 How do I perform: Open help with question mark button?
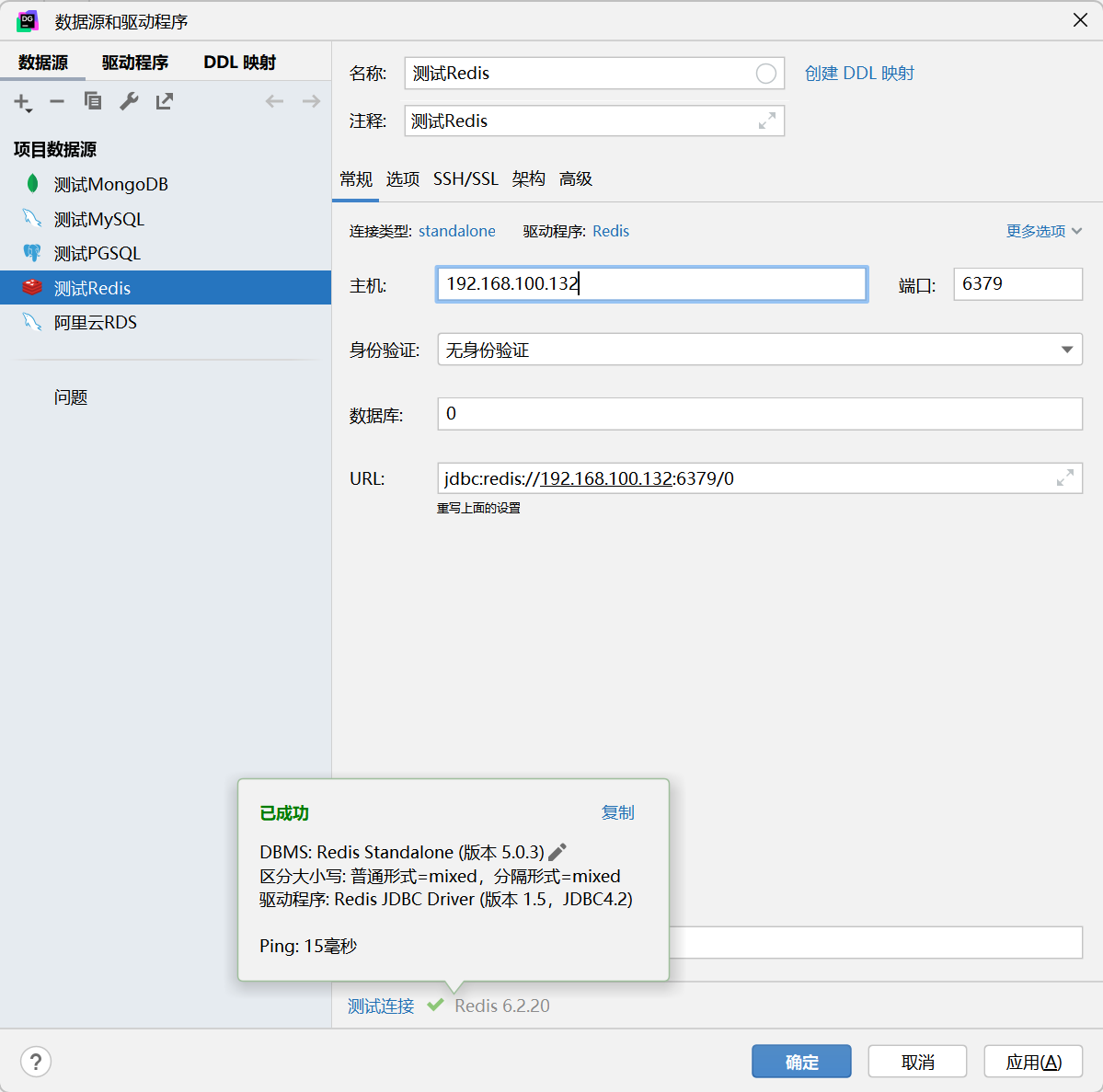pos(36,1062)
